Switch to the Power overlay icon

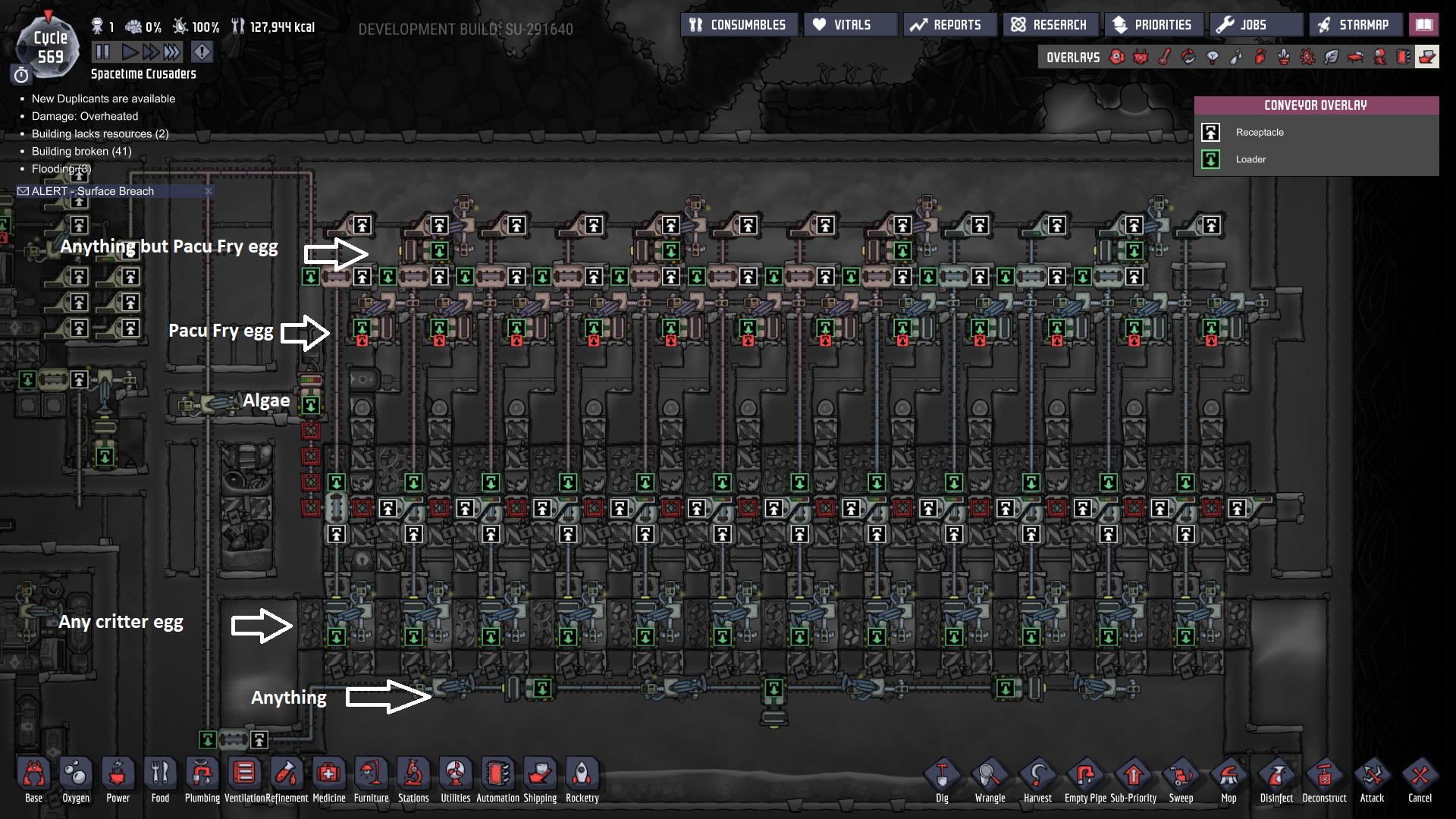pyautogui.click(x=1141, y=57)
